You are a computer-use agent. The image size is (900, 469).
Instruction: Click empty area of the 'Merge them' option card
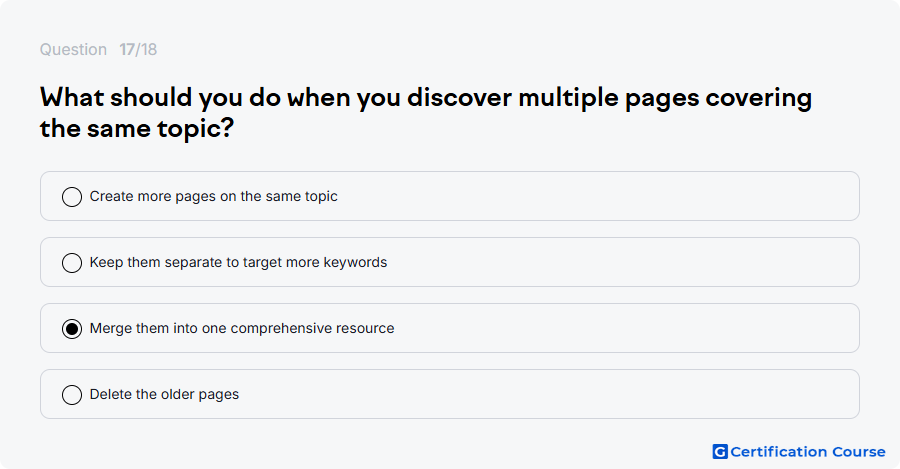pyautogui.click(x=626, y=328)
